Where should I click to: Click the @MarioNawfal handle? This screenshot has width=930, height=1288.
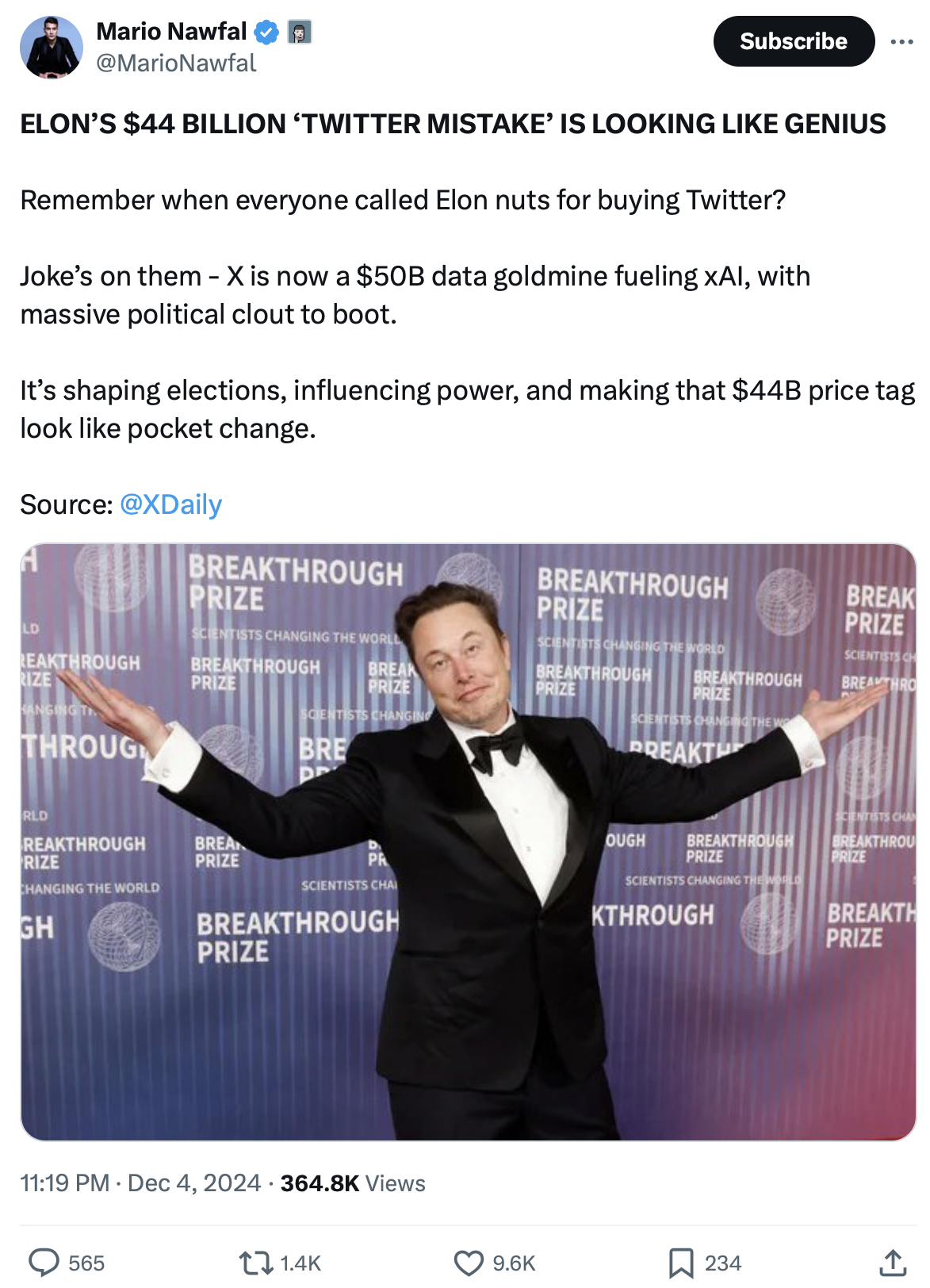click(x=176, y=63)
